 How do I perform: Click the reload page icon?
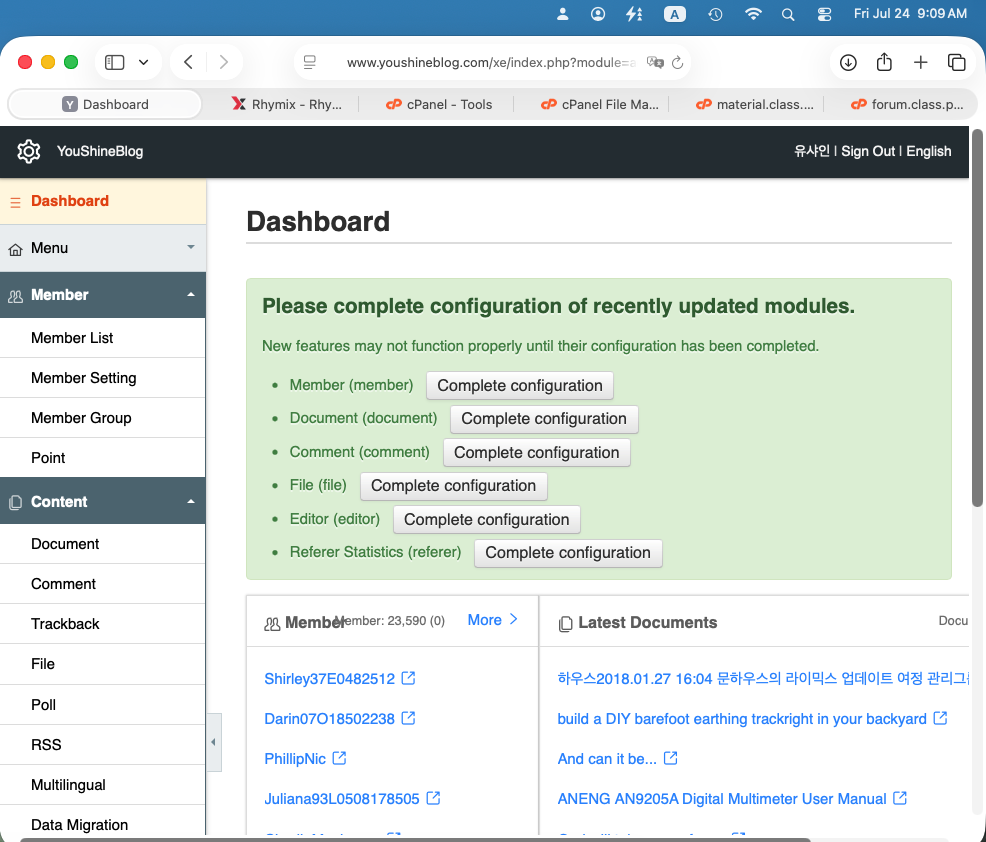pyautogui.click(x=677, y=62)
